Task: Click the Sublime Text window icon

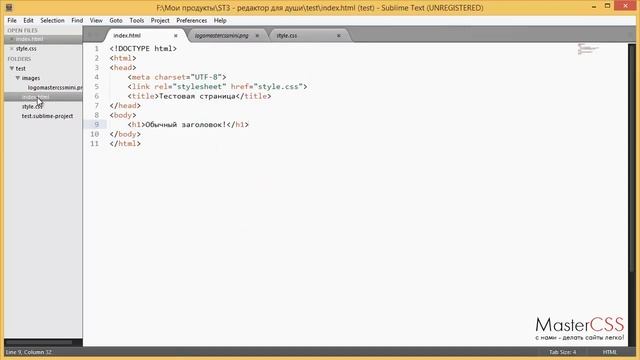Action: (x=9, y=7)
